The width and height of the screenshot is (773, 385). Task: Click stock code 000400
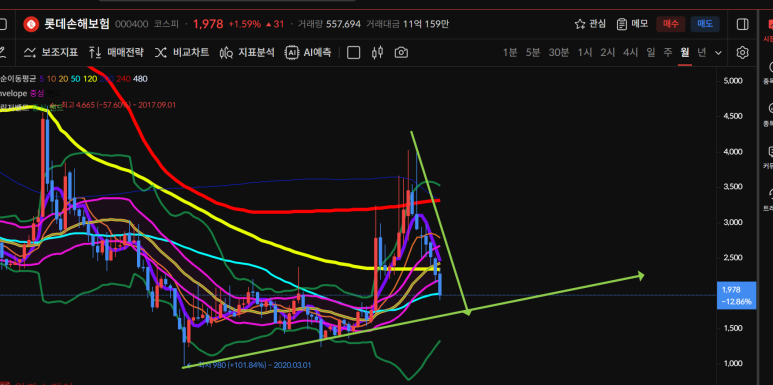[x=131, y=24]
